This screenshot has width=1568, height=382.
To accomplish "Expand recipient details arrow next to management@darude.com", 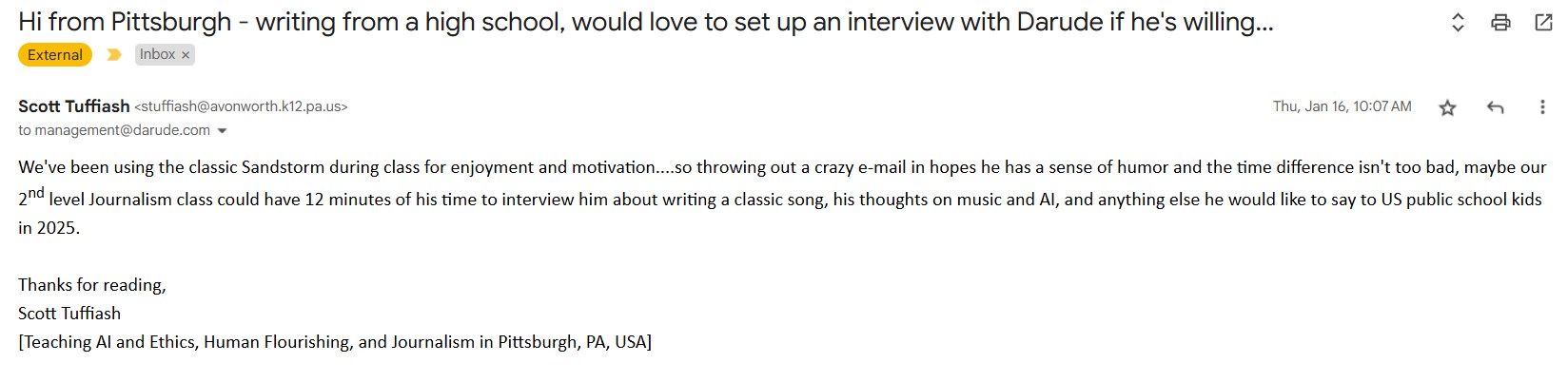I will 223,131.
